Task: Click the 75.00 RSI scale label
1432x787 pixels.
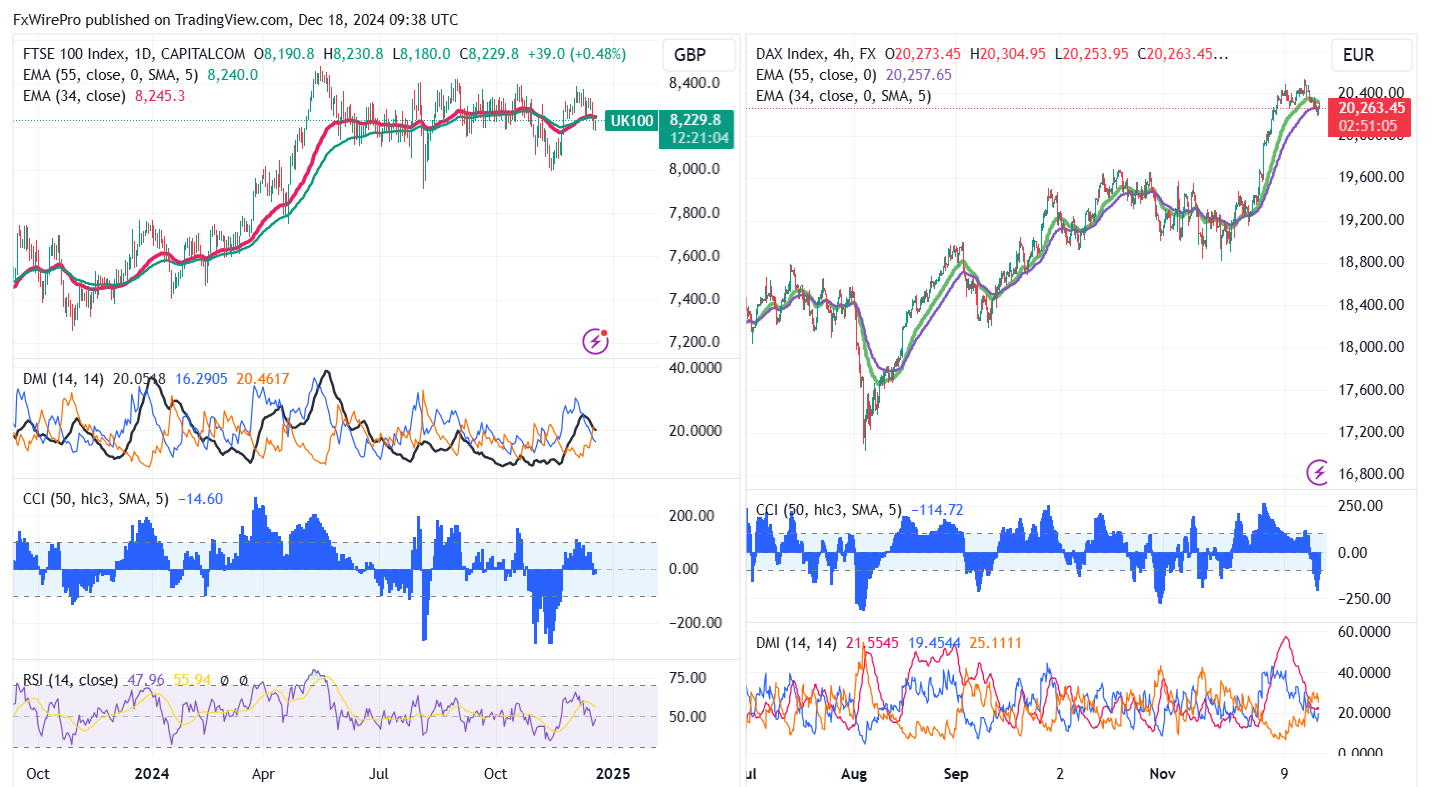Action: pyautogui.click(x=688, y=677)
